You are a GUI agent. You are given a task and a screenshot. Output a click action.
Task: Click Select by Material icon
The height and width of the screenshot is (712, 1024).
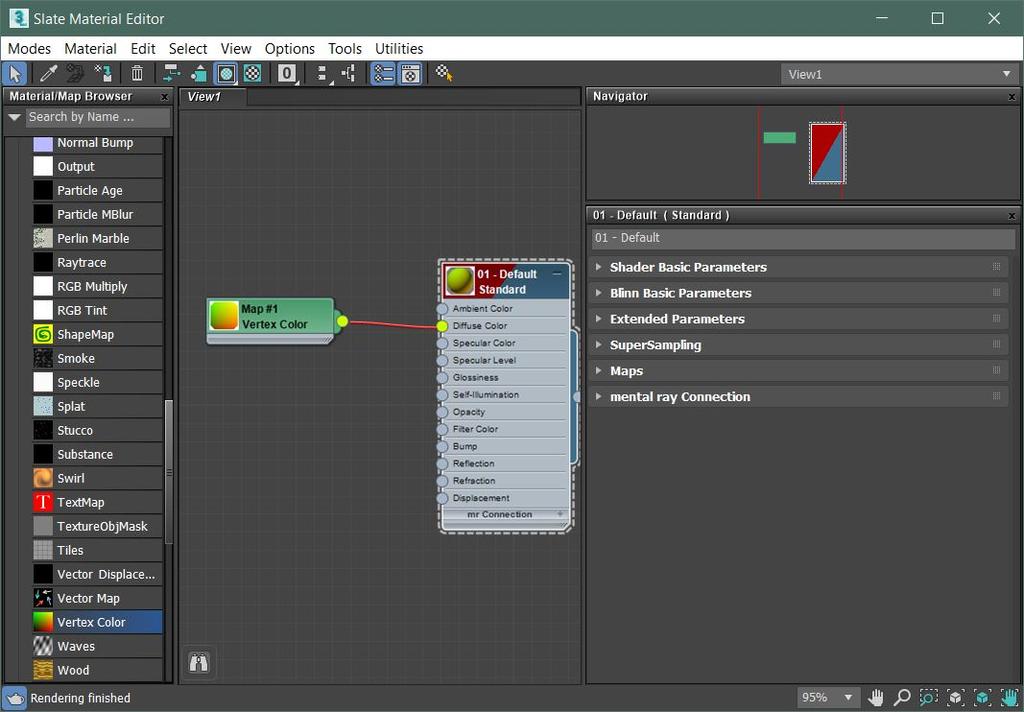(x=444, y=74)
